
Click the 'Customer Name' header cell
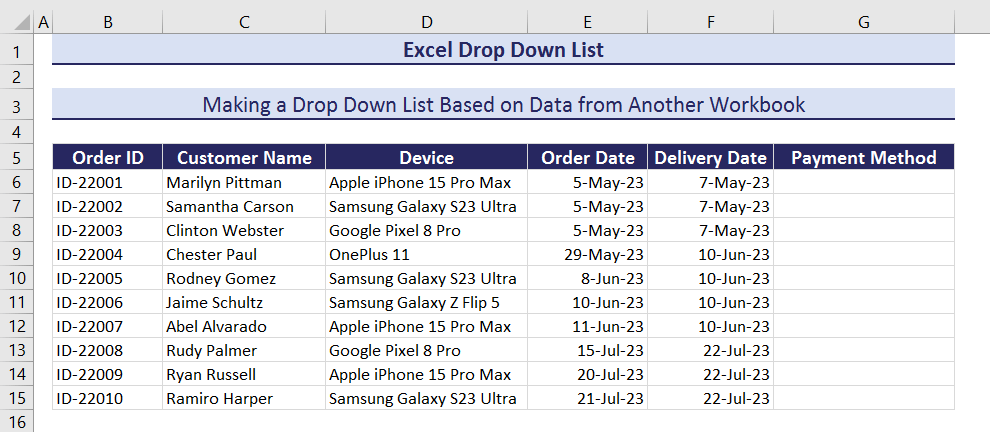243,157
